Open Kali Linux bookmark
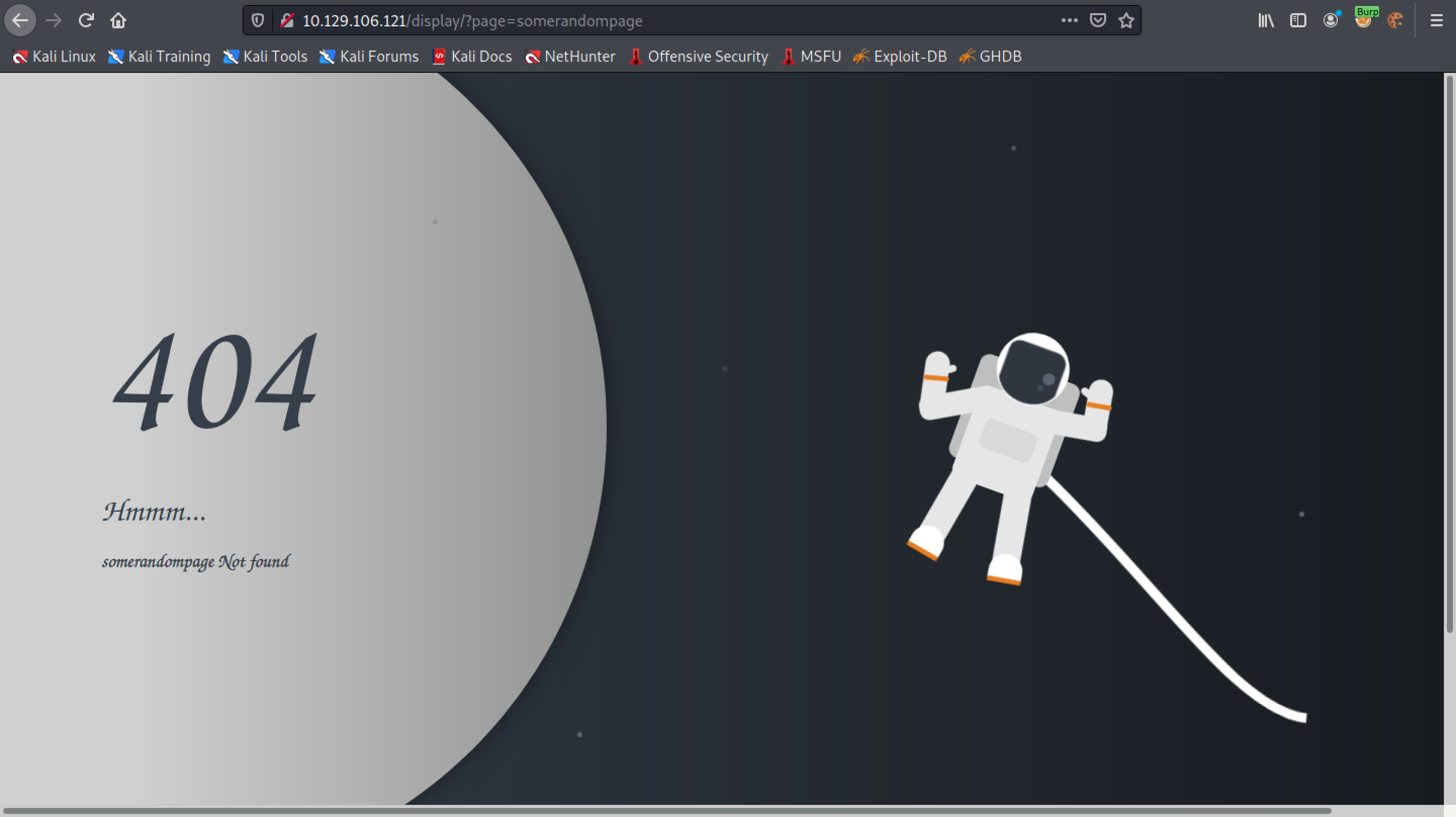The height and width of the screenshot is (817, 1456). click(x=54, y=57)
